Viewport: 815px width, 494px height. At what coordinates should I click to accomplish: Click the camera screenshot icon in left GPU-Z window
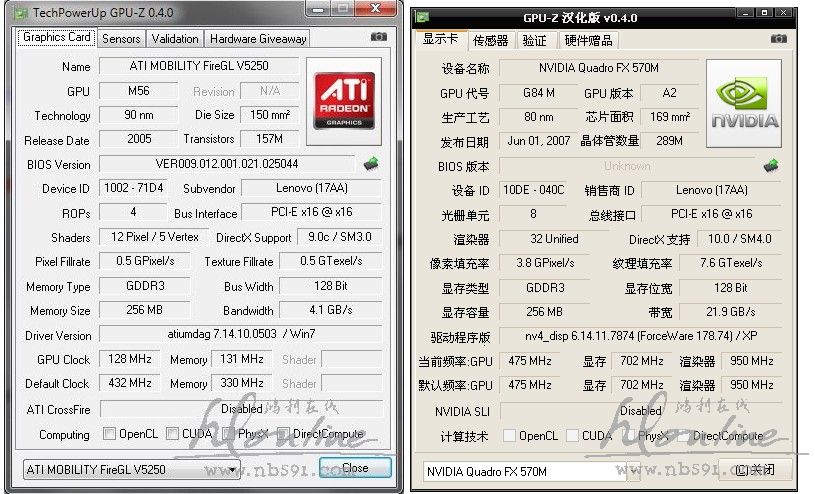point(378,37)
